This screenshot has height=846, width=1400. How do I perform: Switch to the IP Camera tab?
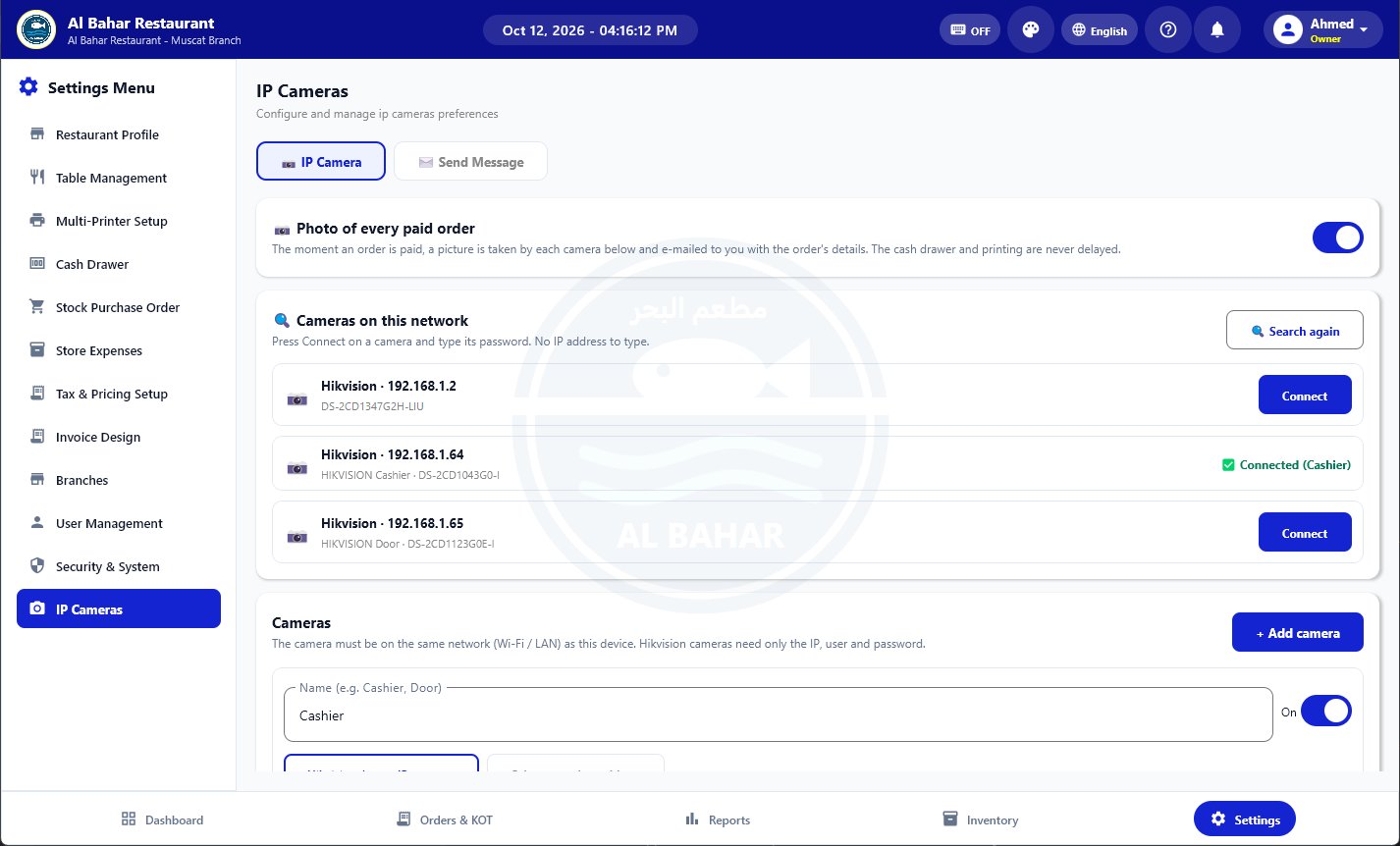point(320,162)
